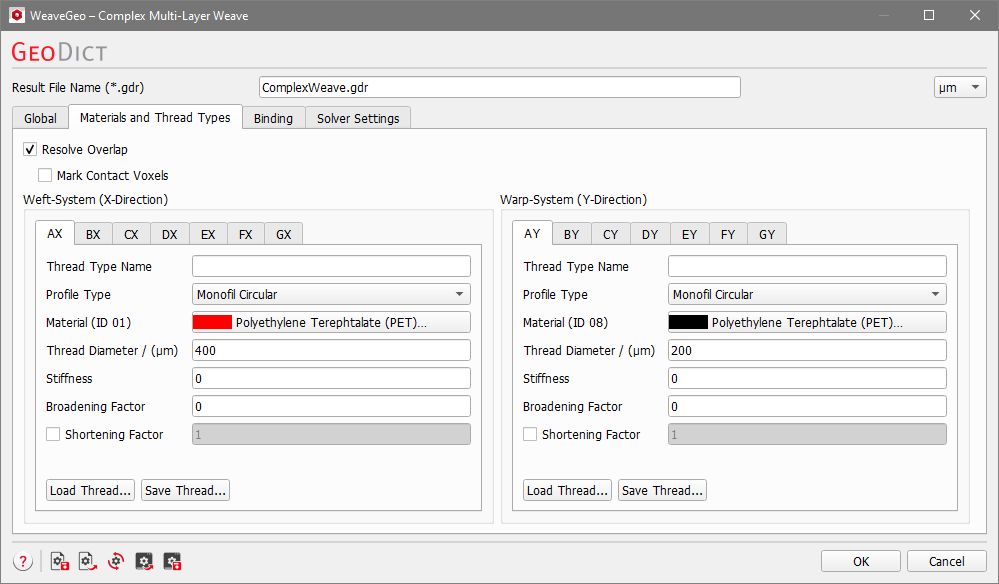Open the weft Profile Type dropdown
Viewport: 999px width, 584px height.
[331, 295]
